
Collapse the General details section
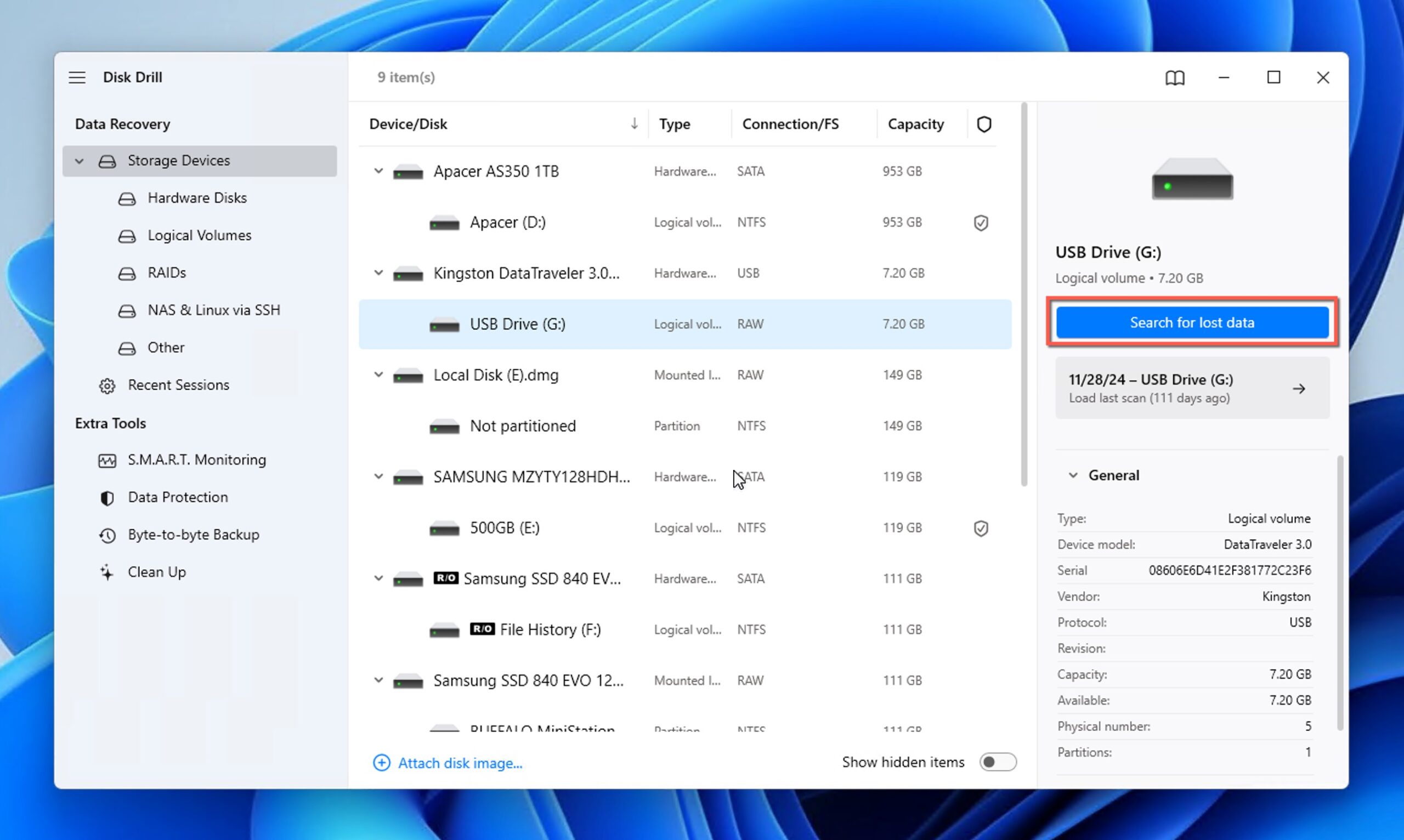(1073, 475)
